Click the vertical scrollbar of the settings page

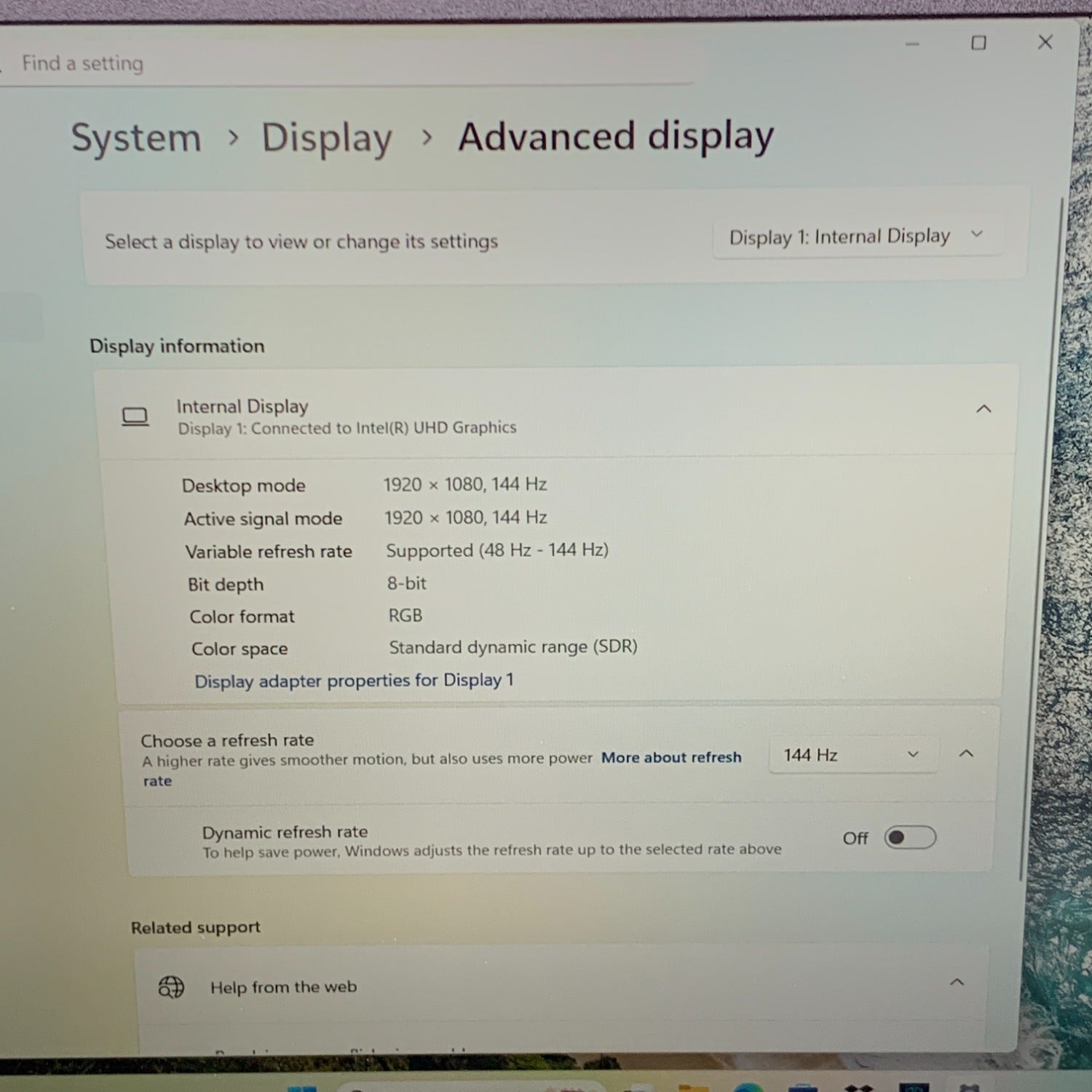coord(1062,510)
